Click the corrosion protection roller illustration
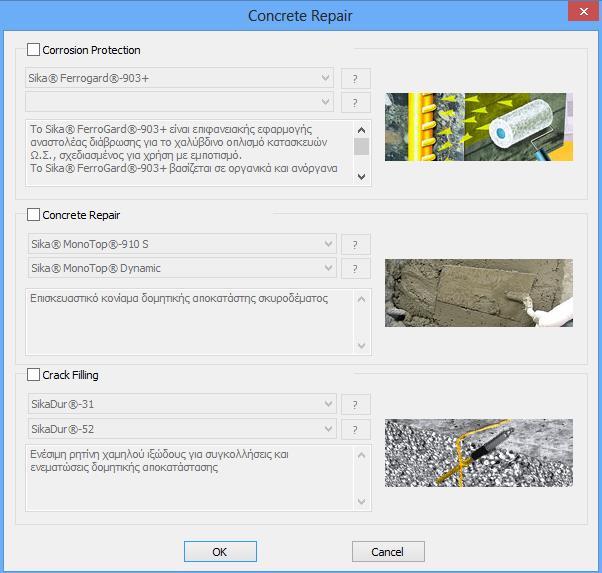Viewport: 602px width, 573px height. [479, 127]
